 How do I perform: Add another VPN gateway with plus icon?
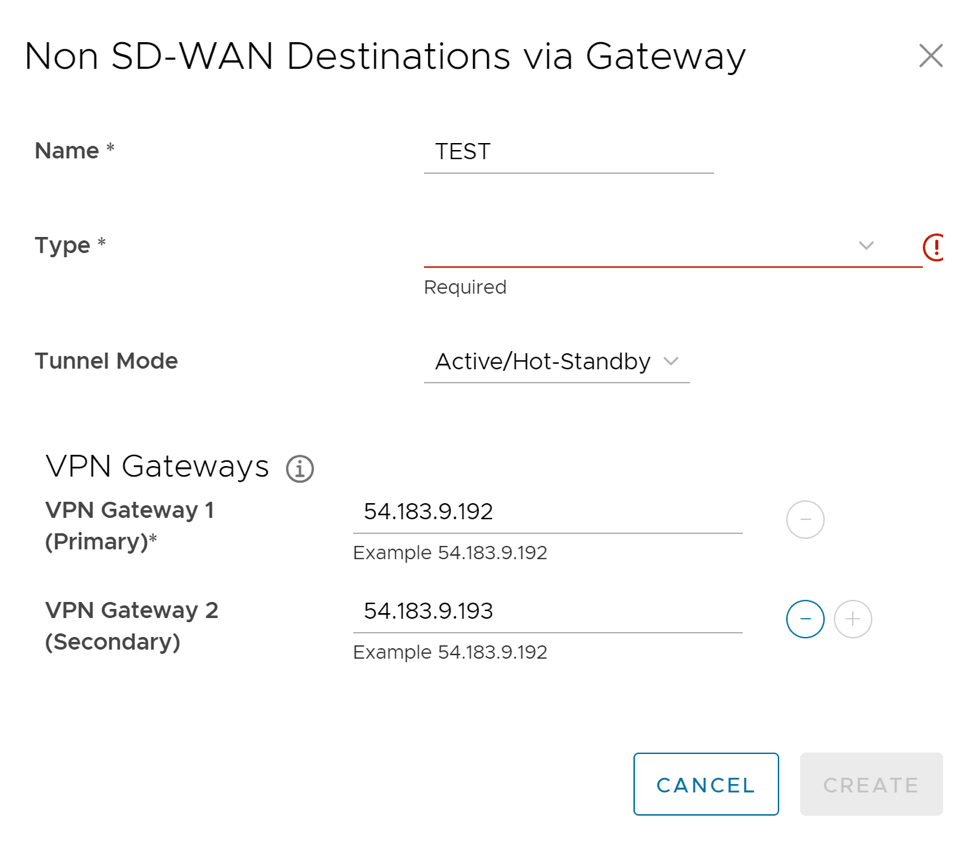tap(853, 620)
